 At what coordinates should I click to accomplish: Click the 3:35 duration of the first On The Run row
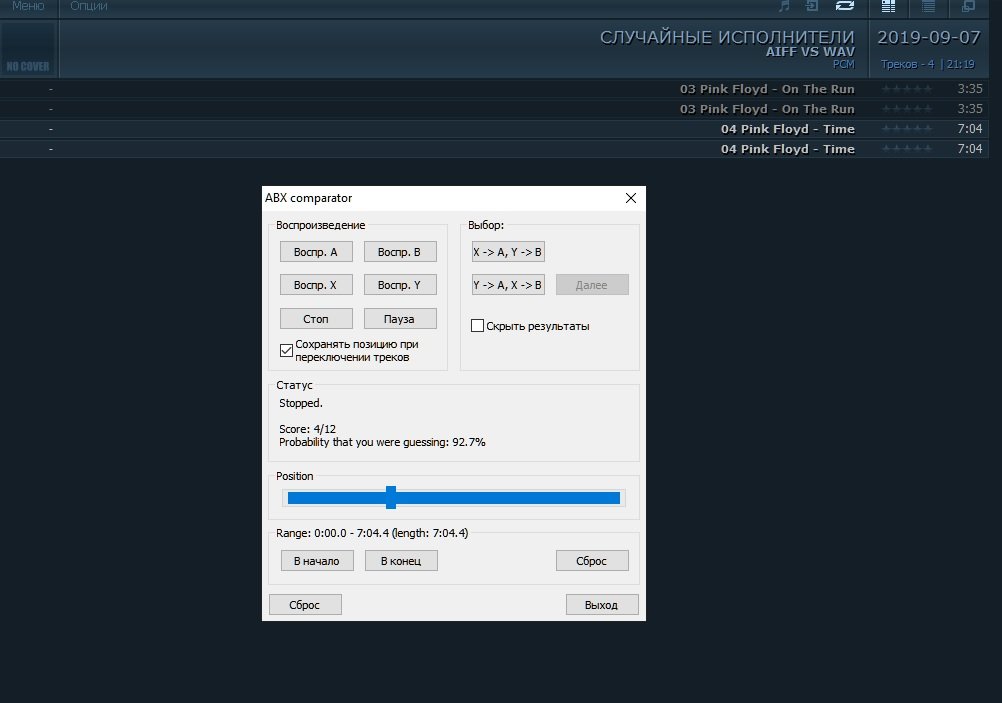coord(969,89)
